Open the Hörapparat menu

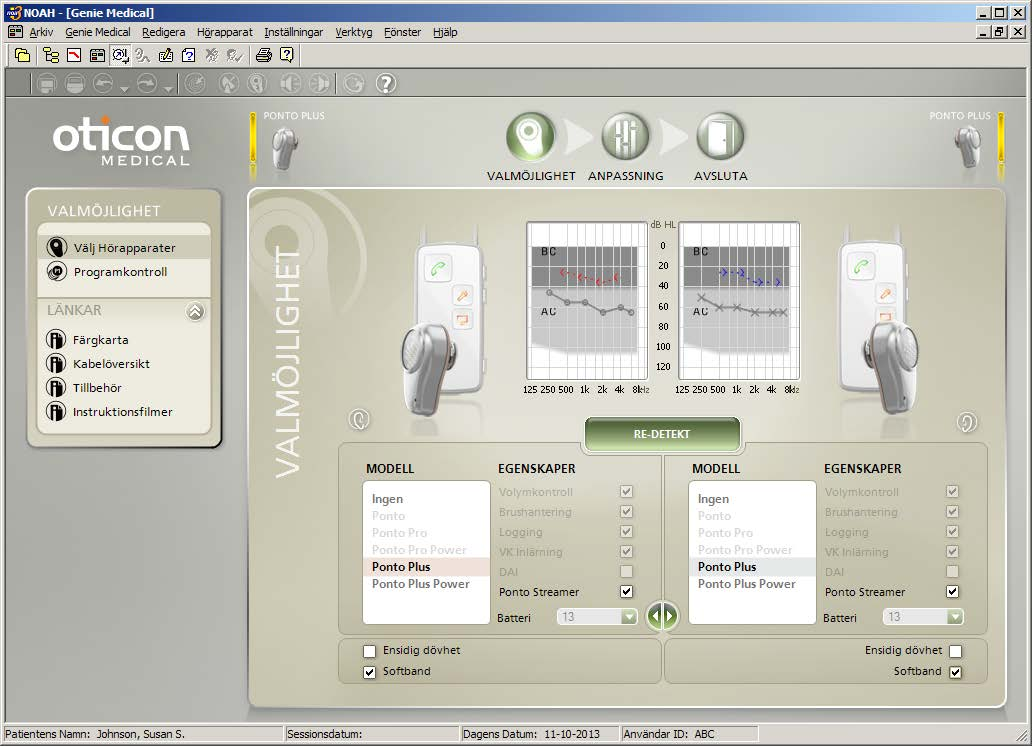tap(224, 32)
